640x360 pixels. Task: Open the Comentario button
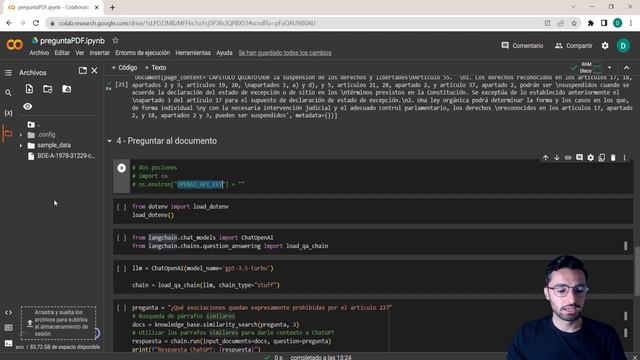point(522,46)
